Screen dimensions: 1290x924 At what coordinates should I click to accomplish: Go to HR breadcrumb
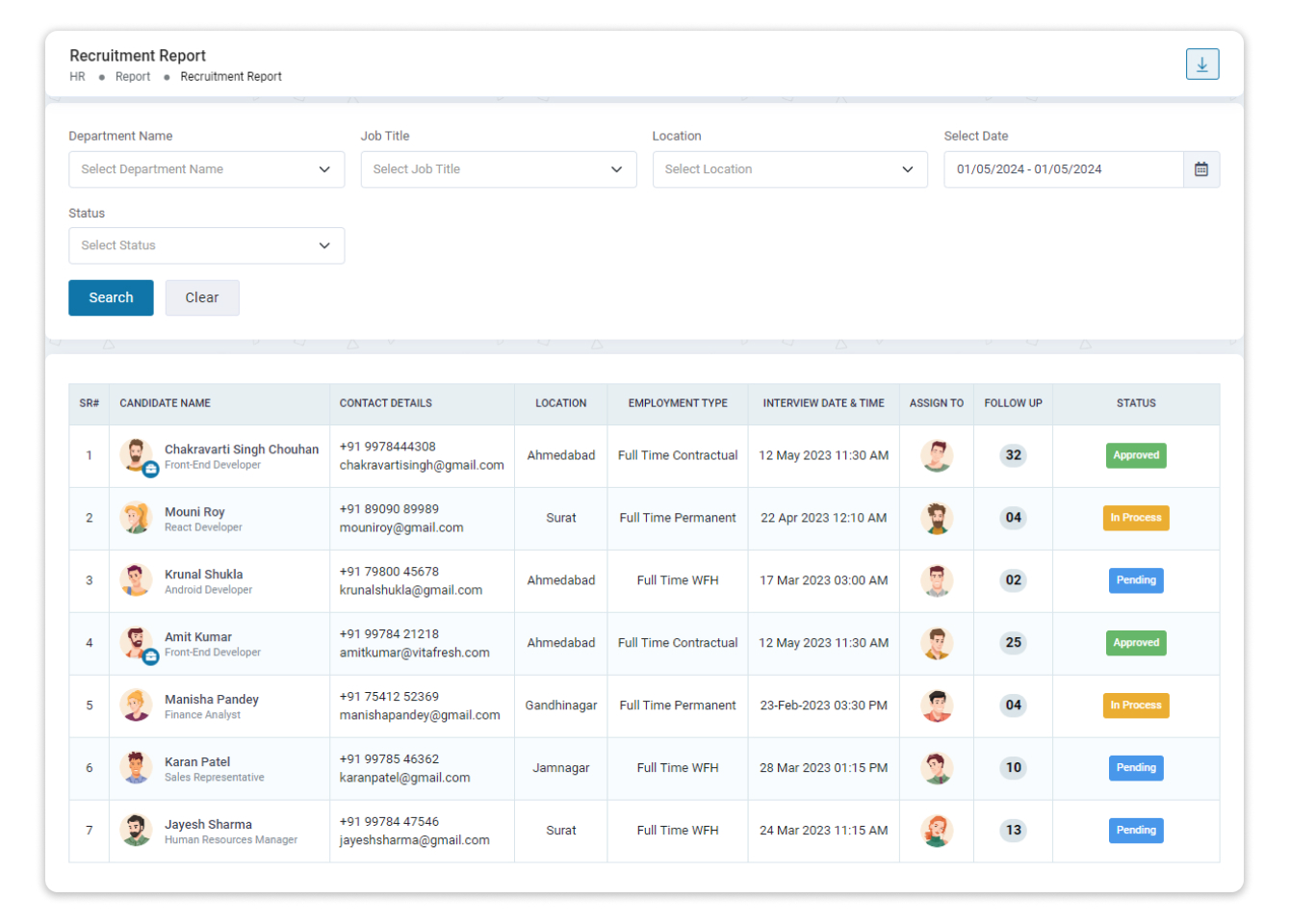click(x=77, y=77)
